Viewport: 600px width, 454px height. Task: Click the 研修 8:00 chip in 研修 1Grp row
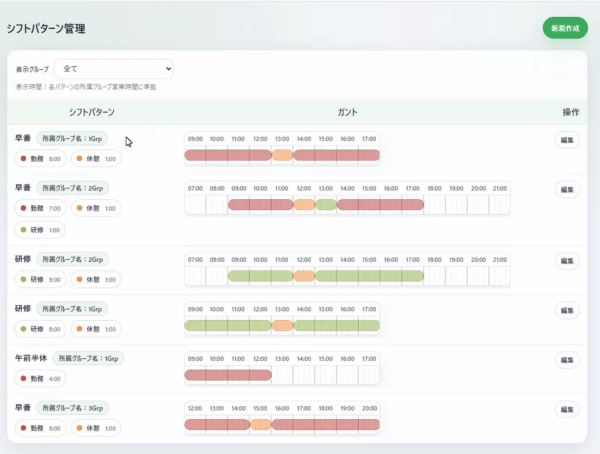(41, 329)
